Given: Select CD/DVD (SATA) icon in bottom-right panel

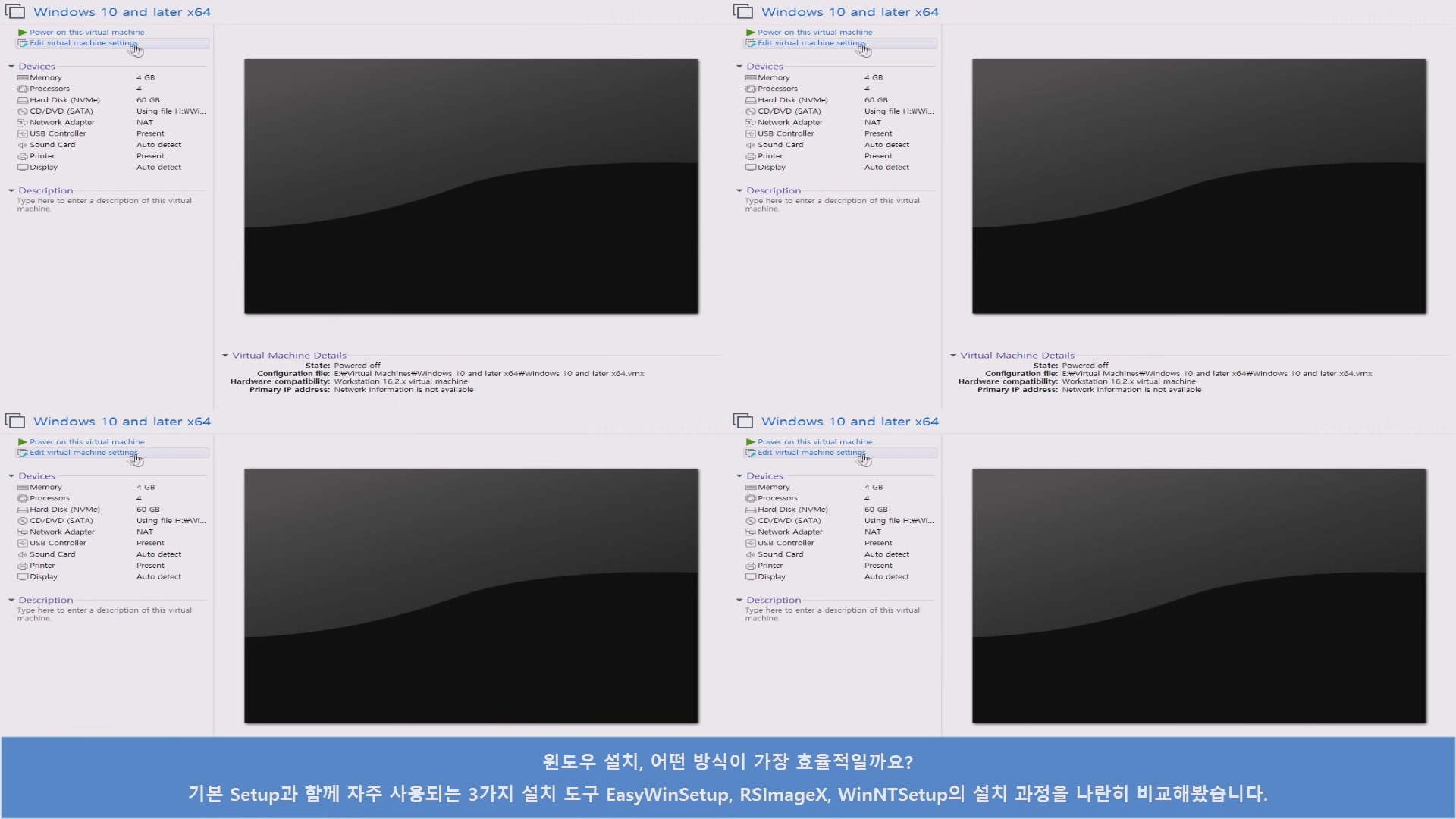Looking at the screenshot, I should pos(751,521).
